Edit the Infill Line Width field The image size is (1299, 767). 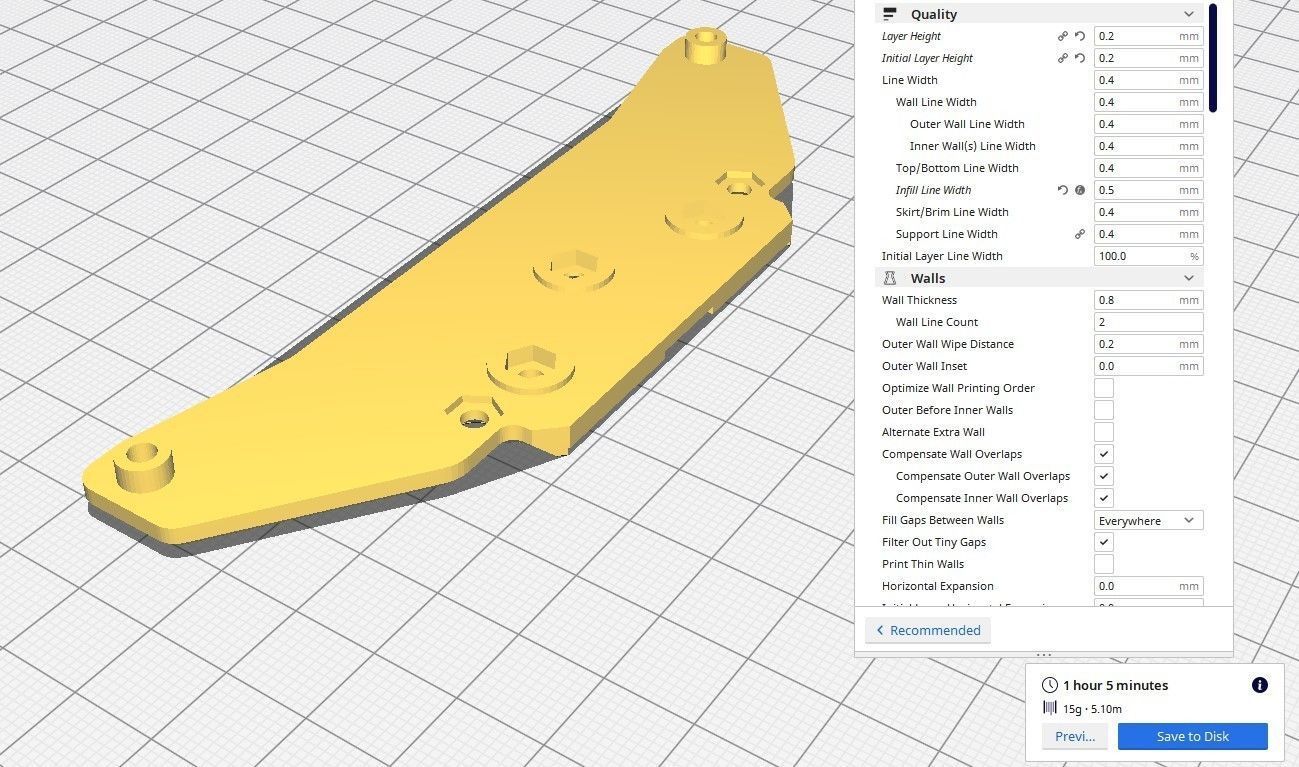pyautogui.click(x=1148, y=190)
